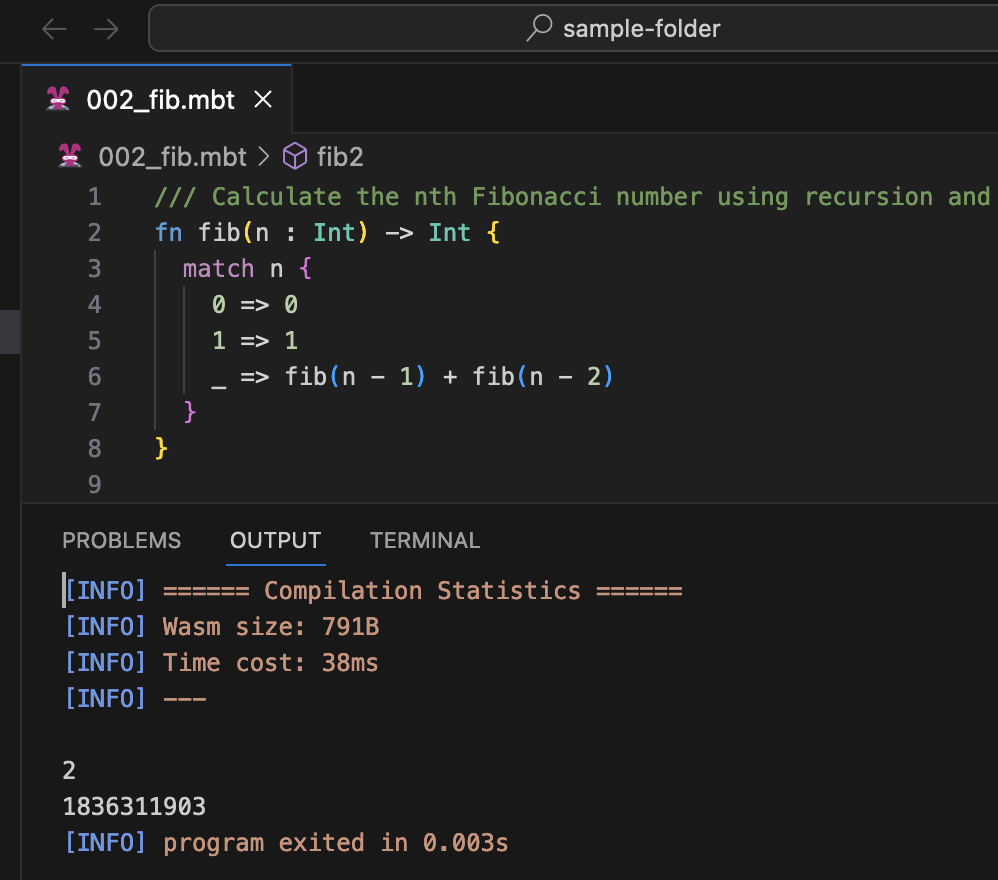
Task: Click line number 6 in the gutter
Action: click(x=94, y=377)
